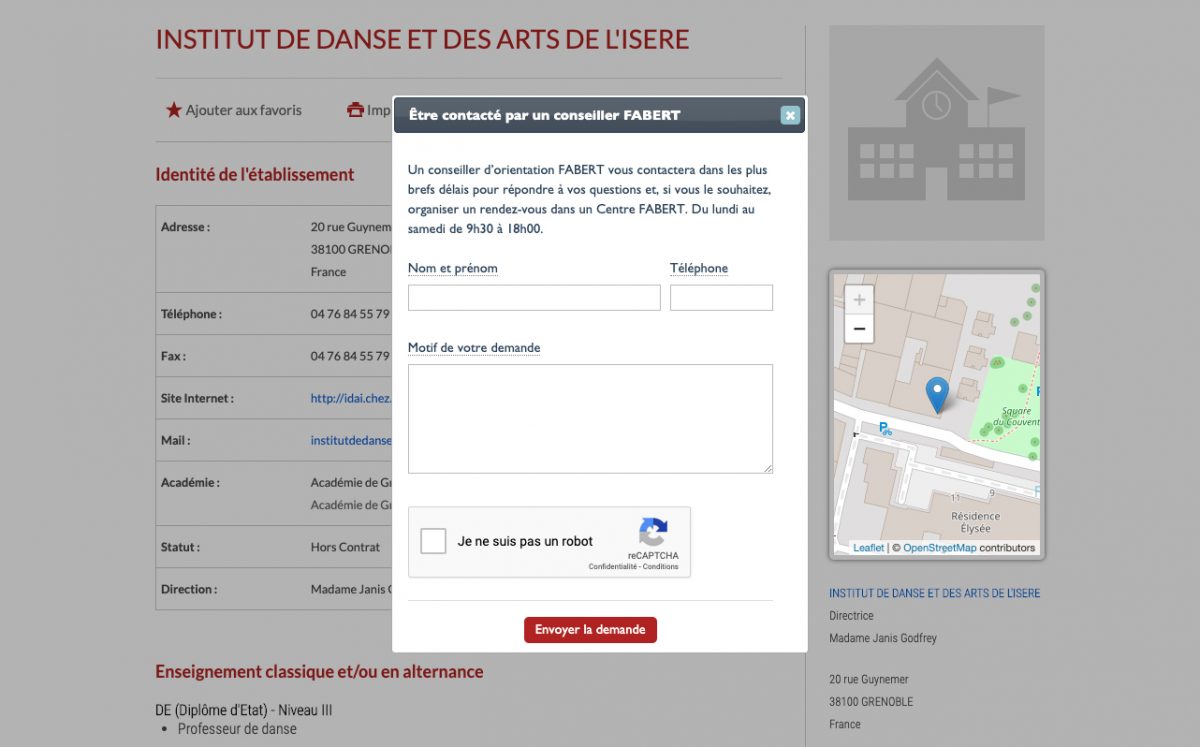Image resolution: width=1200 pixels, height=747 pixels.
Task: Click the printer icon beside 'Imp'
Action: [x=355, y=110]
